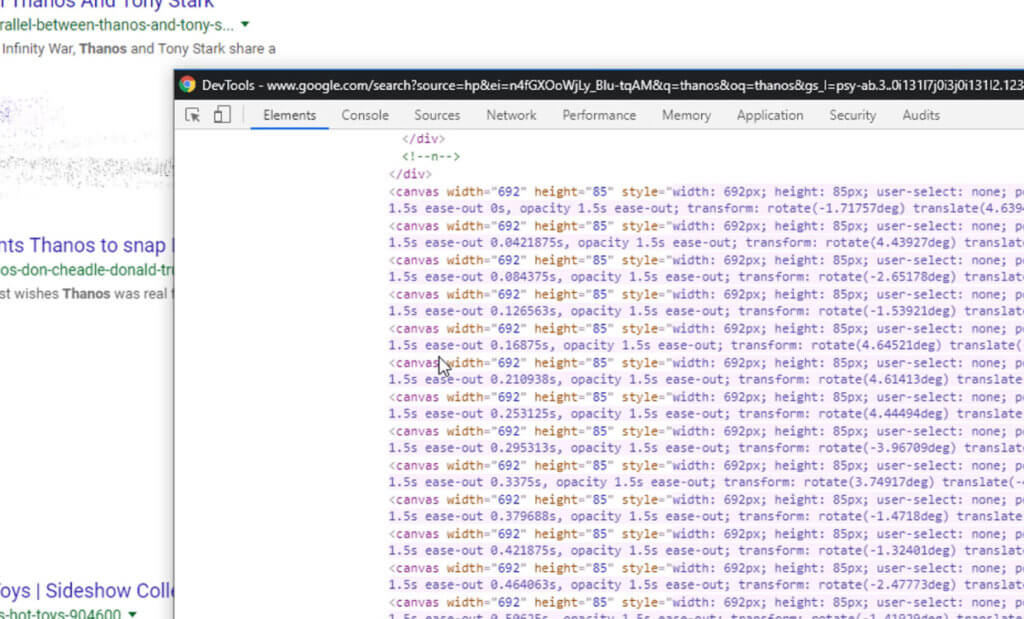Show the Security tab
The image size is (1024, 619).
point(853,115)
